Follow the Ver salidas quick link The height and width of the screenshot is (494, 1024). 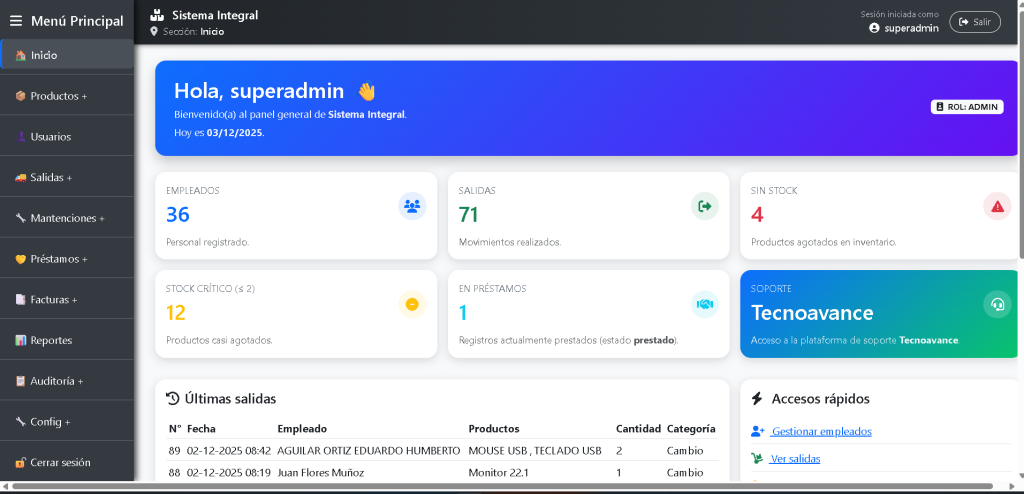click(x=795, y=458)
